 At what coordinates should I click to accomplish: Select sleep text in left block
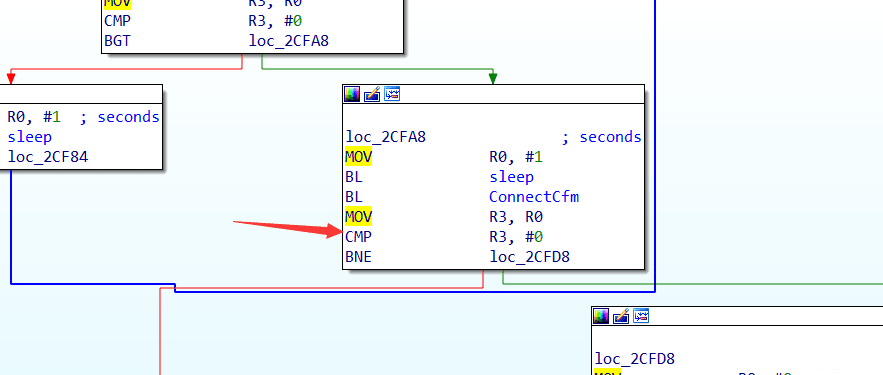pos(30,137)
